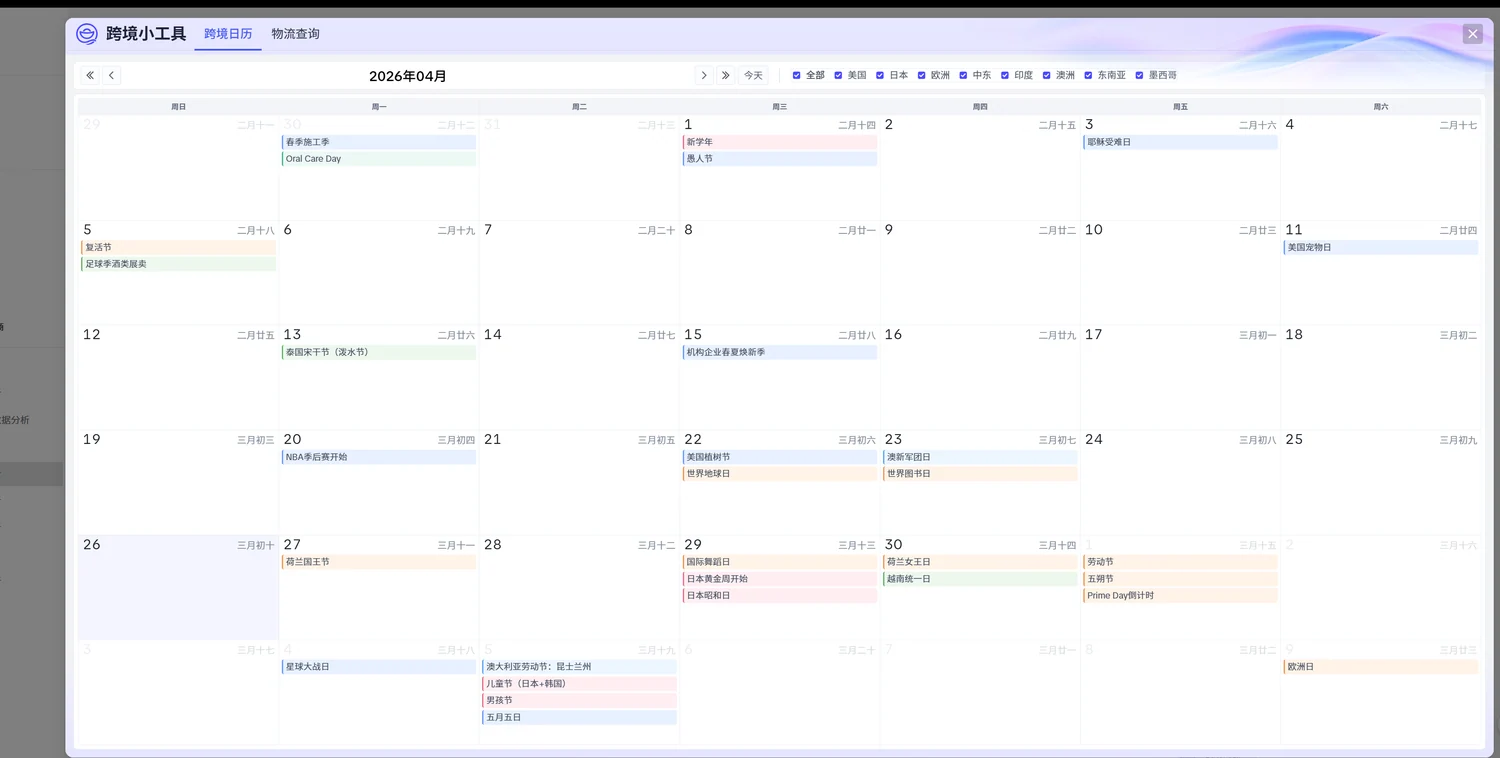Select the 愚人节 event

(780, 159)
